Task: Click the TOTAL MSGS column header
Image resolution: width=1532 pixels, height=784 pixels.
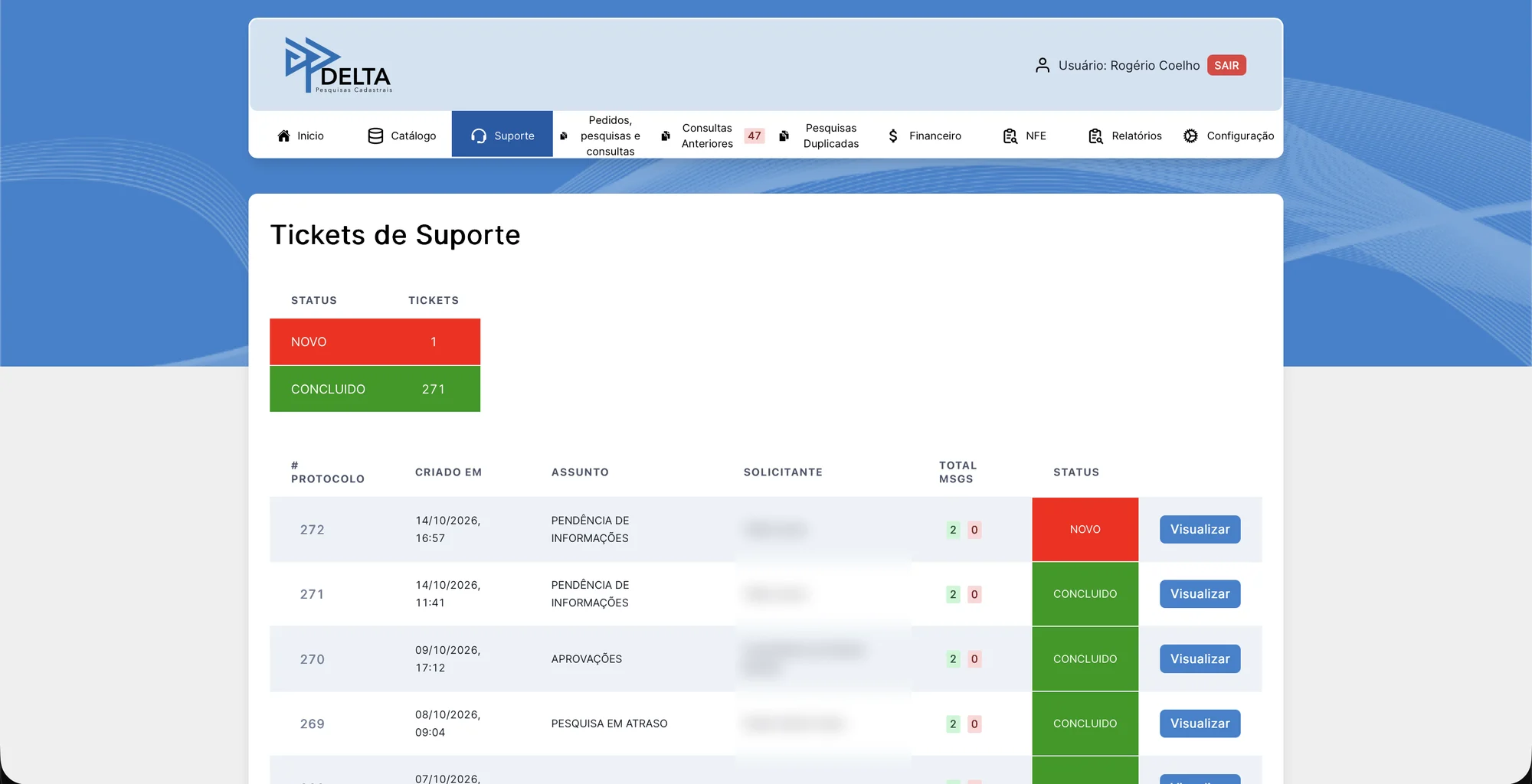Action: [x=957, y=472]
